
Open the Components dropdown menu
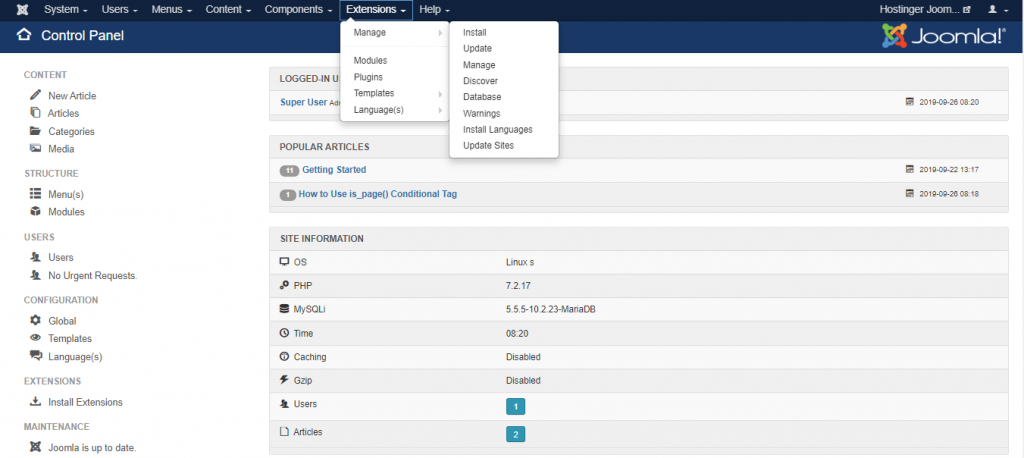299,9
